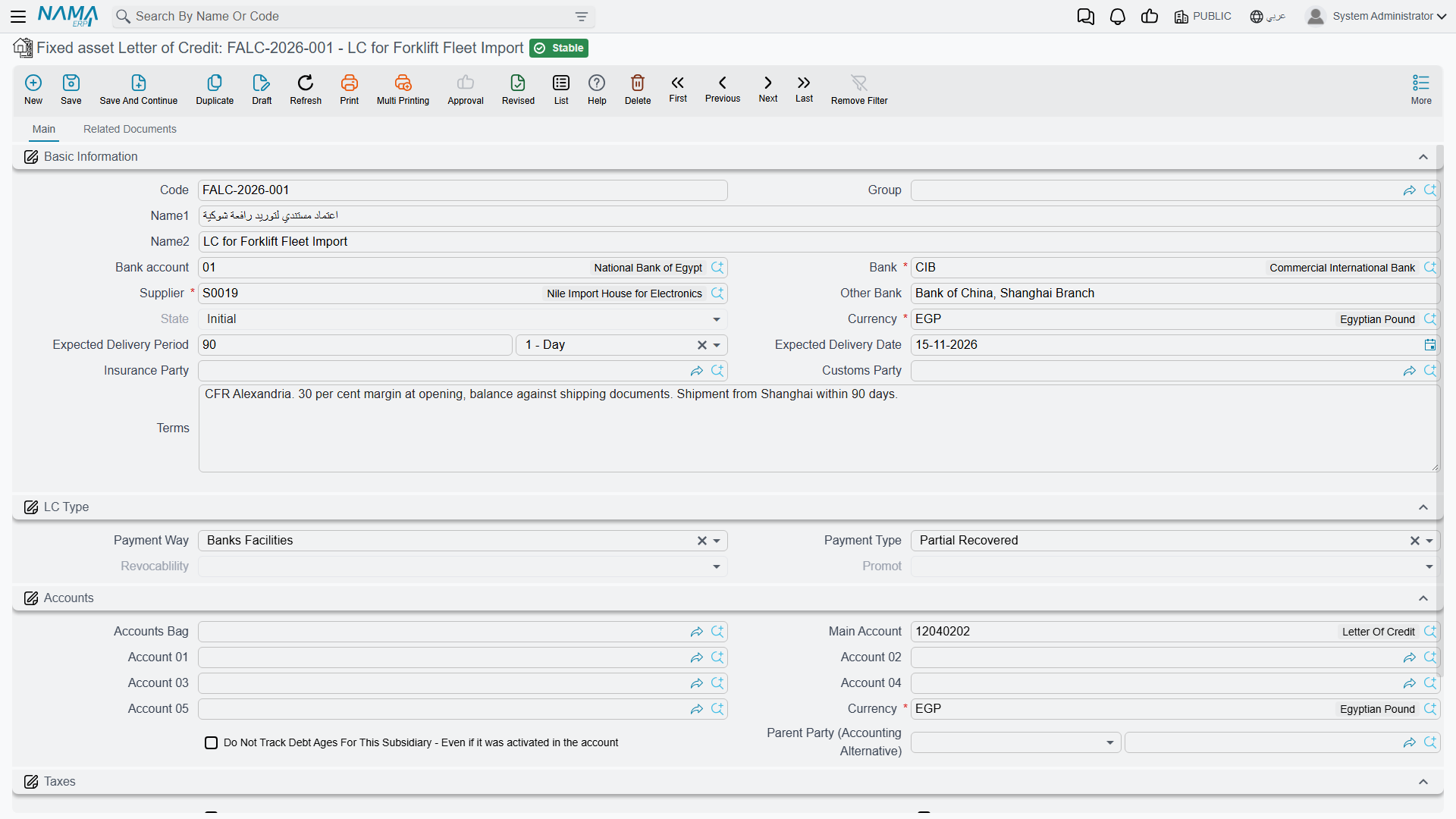Screen dimensions: 1456x819
Task: Click the Code input field
Action: [x=463, y=190]
